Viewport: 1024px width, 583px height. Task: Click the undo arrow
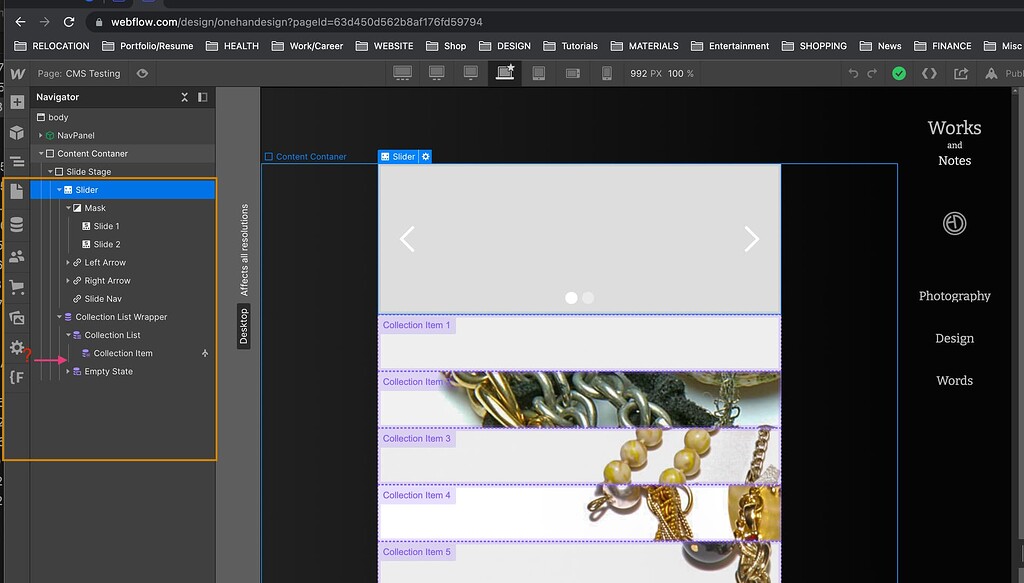(853, 72)
